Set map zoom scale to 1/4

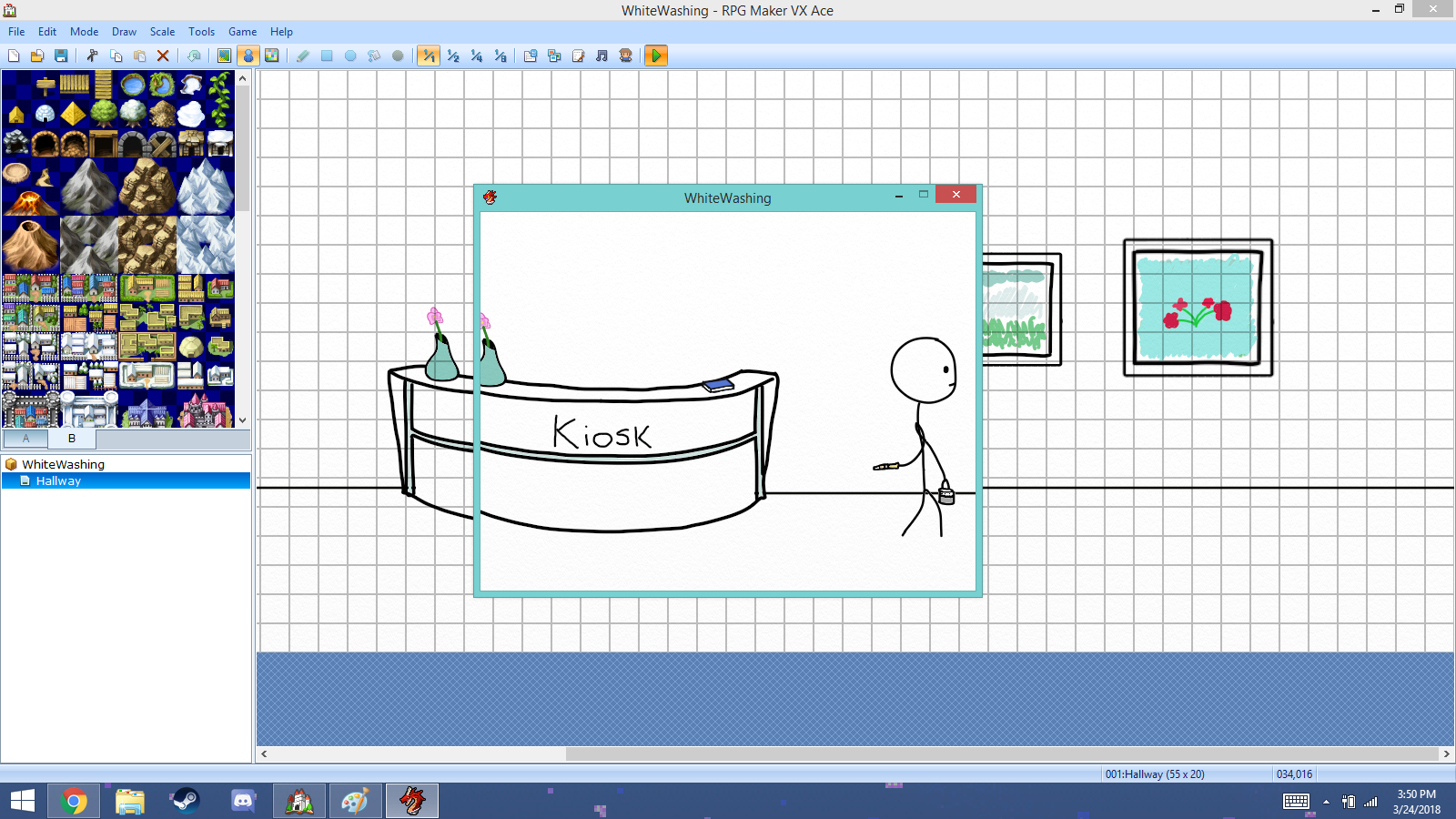pos(476,56)
